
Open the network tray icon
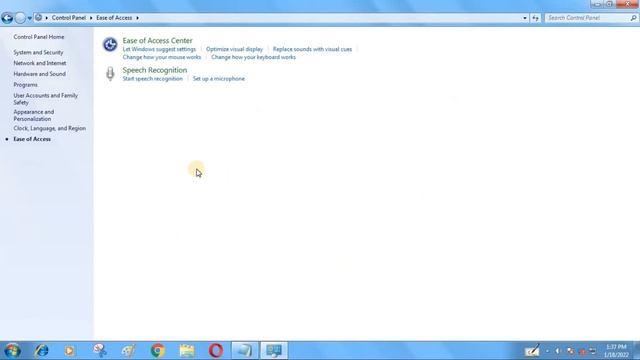[593, 351]
